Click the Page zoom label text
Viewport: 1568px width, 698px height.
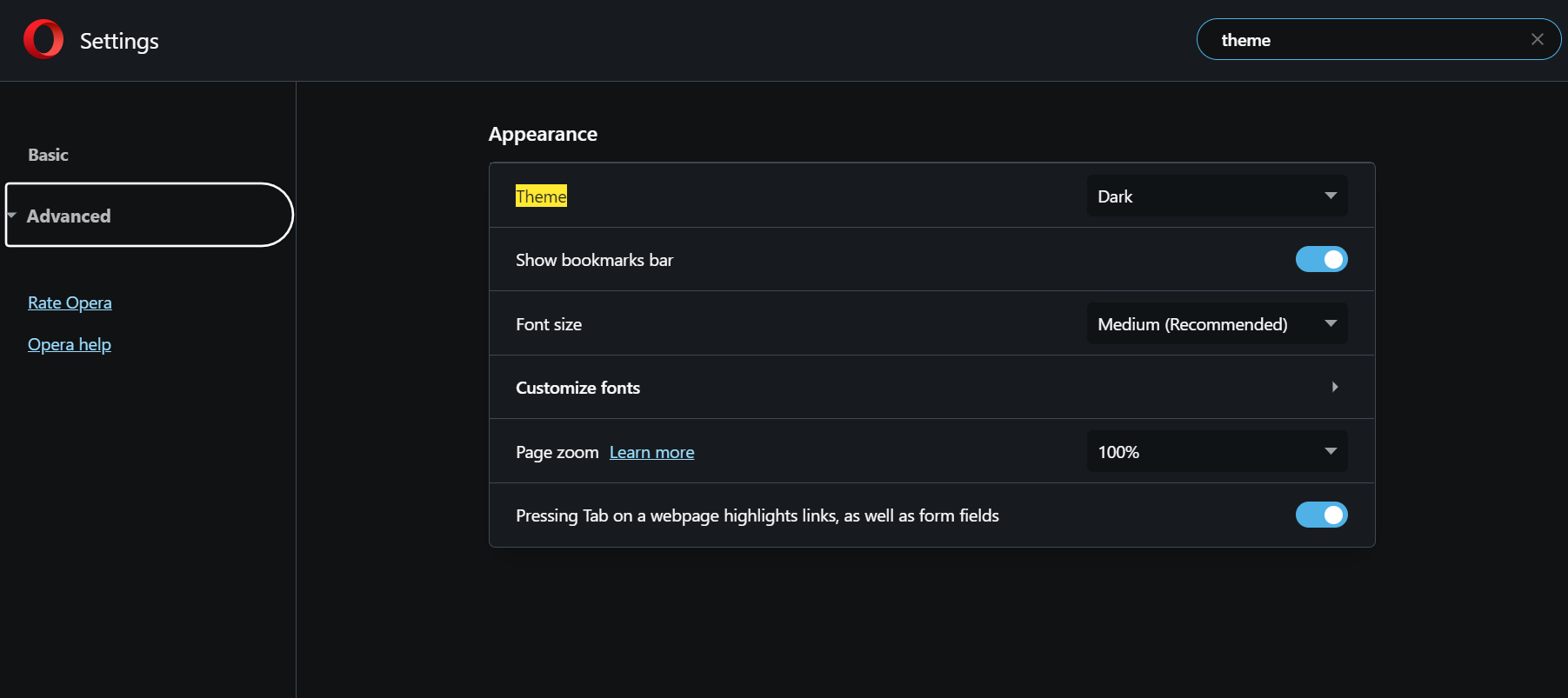(557, 452)
